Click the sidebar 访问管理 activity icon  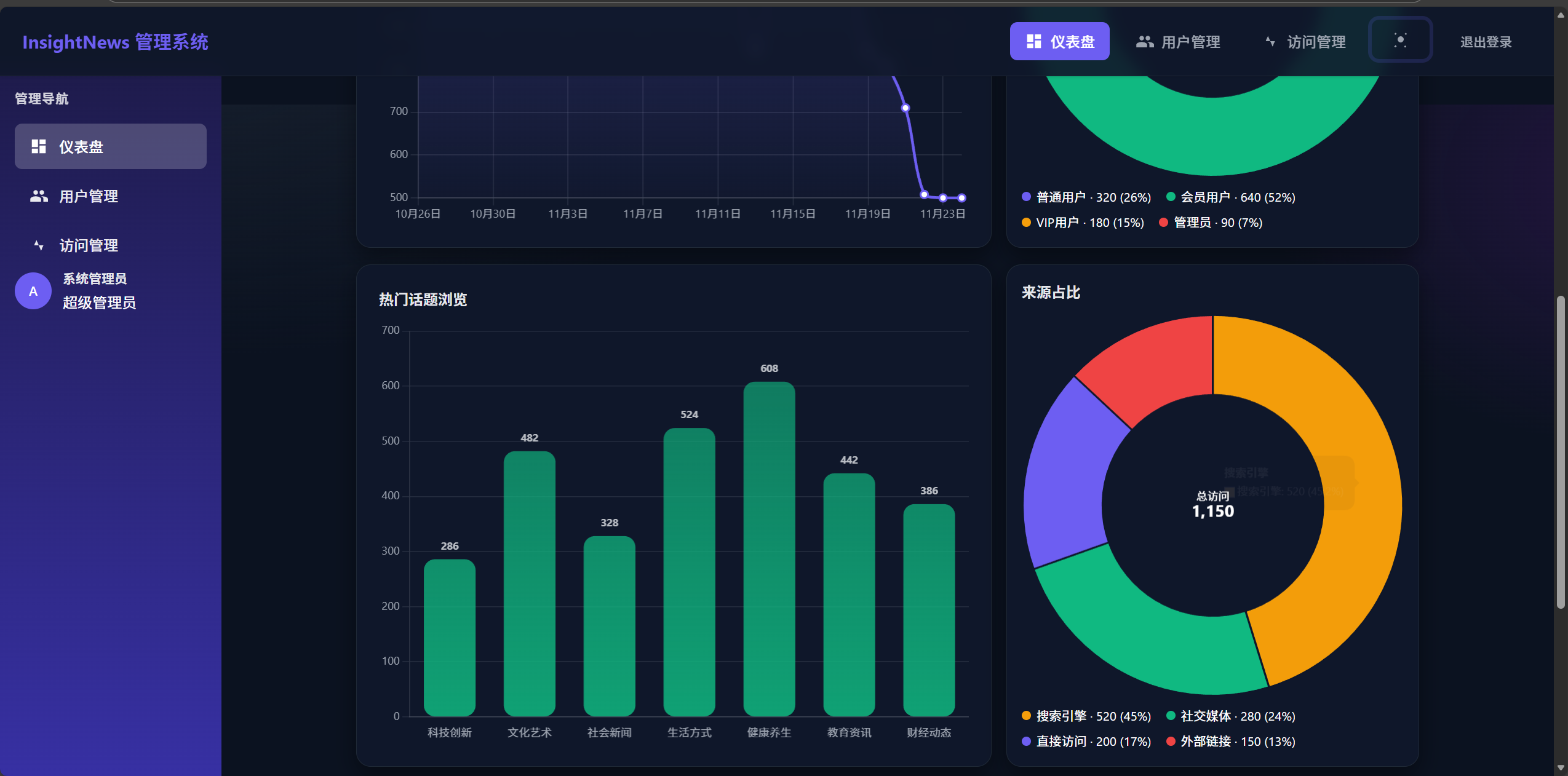point(39,245)
